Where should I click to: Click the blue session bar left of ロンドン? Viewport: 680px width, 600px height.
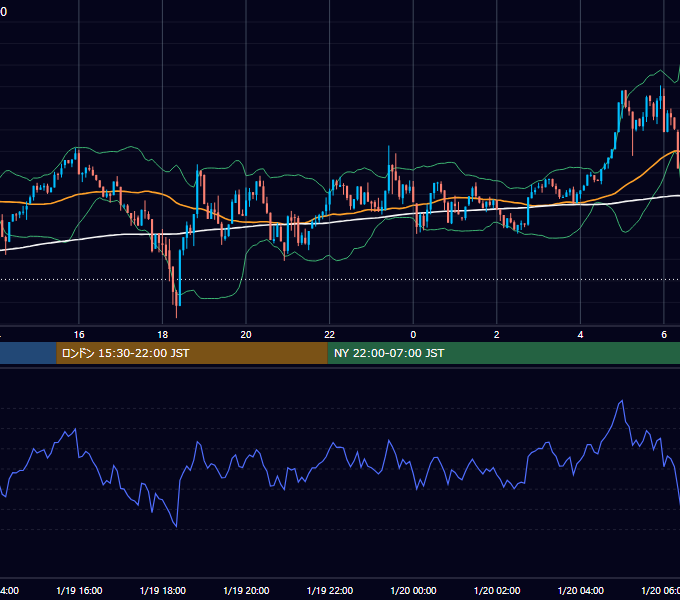28,353
